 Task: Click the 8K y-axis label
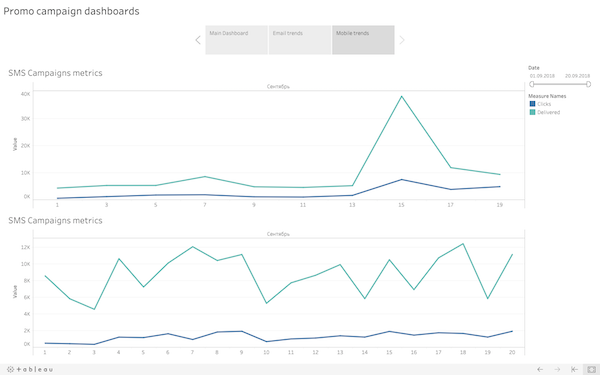(26, 281)
